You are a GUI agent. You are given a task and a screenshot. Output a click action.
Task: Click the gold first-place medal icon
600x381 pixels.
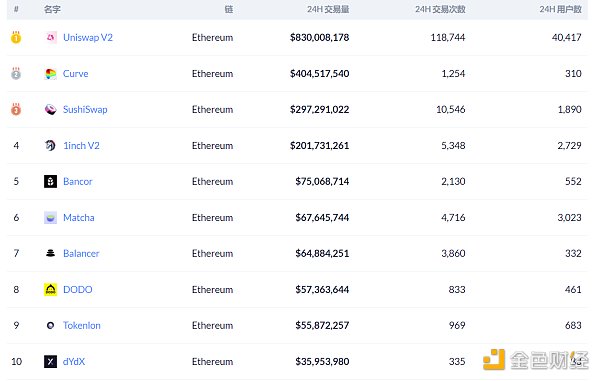(x=16, y=37)
